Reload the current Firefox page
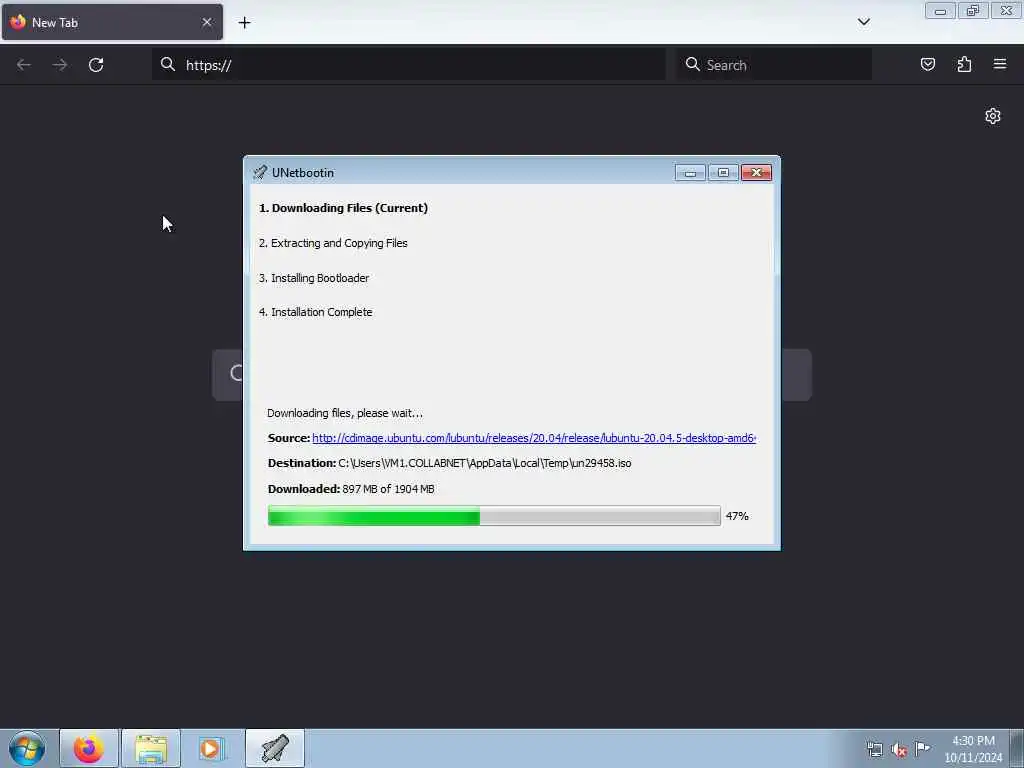 pyautogui.click(x=96, y=65)
